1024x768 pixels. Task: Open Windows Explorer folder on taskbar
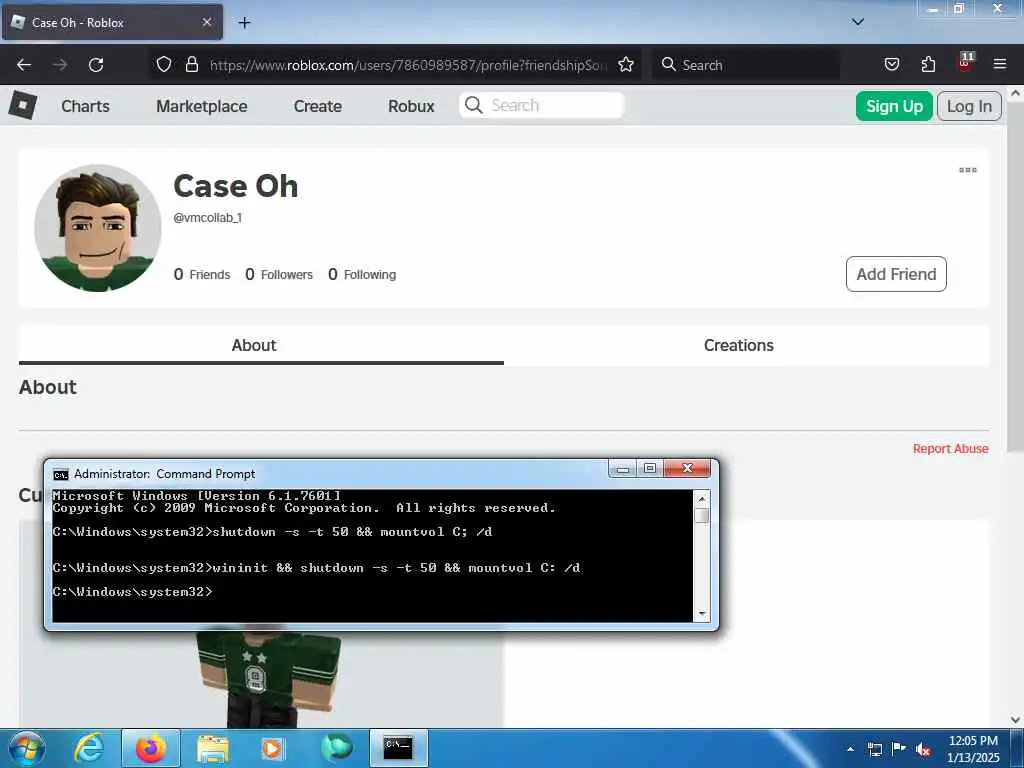[213, 748]
